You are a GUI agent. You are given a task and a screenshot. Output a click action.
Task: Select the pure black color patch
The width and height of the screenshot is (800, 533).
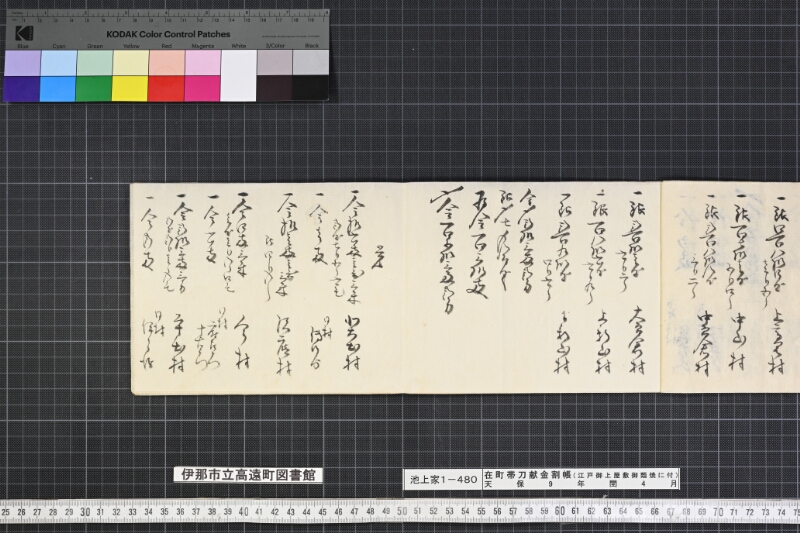[311, 88]
